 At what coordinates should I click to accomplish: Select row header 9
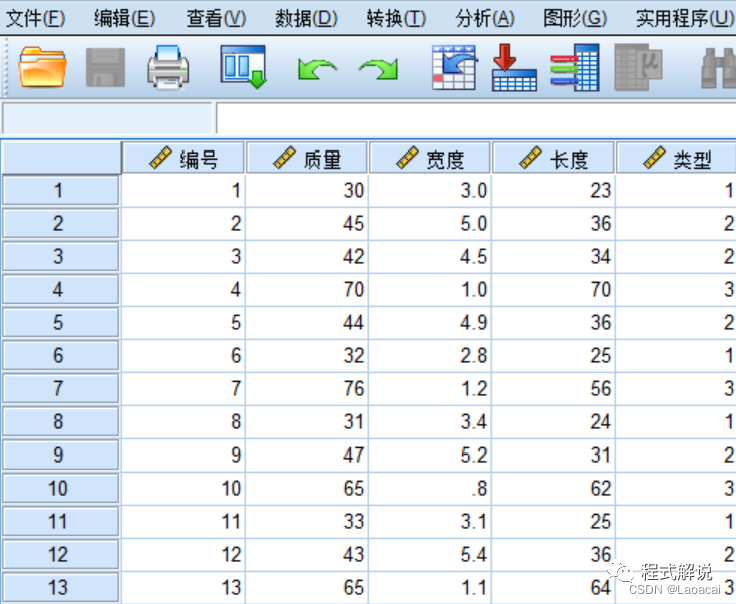(x=61, y=455)
